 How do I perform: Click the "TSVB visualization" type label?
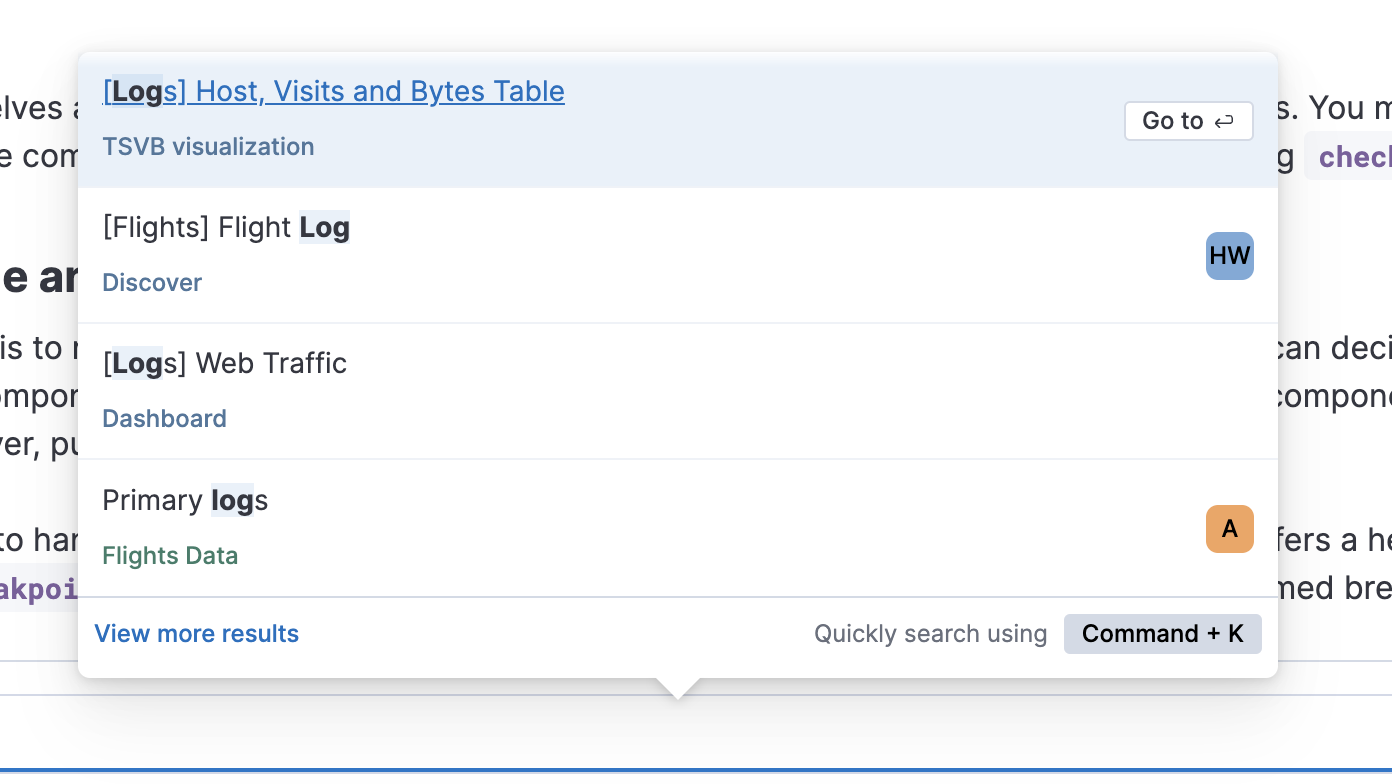click(208, 147)
